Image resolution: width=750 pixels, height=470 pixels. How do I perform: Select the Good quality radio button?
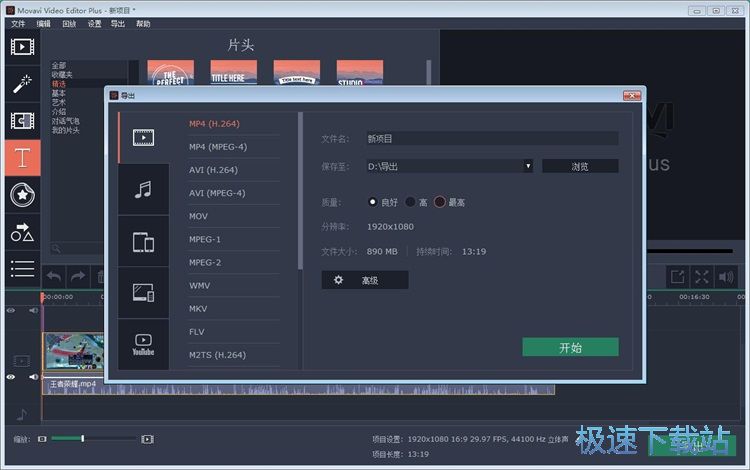click(x=372, y=202)
